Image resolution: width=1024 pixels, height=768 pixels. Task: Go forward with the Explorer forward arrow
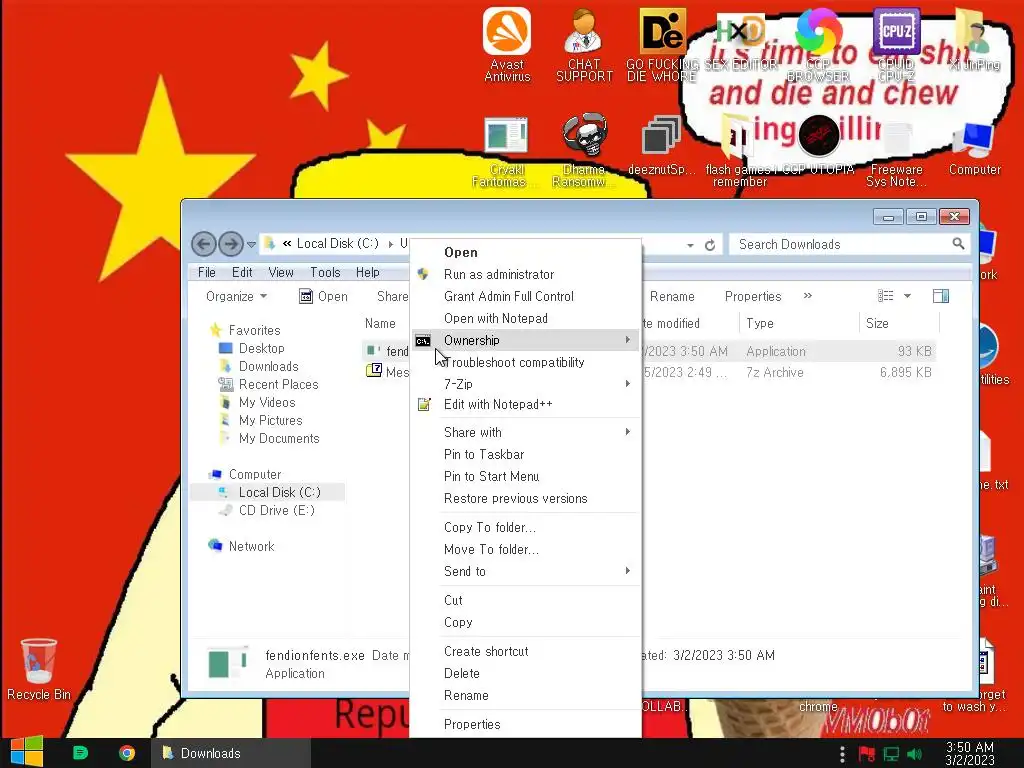click(x=231, y=244)
